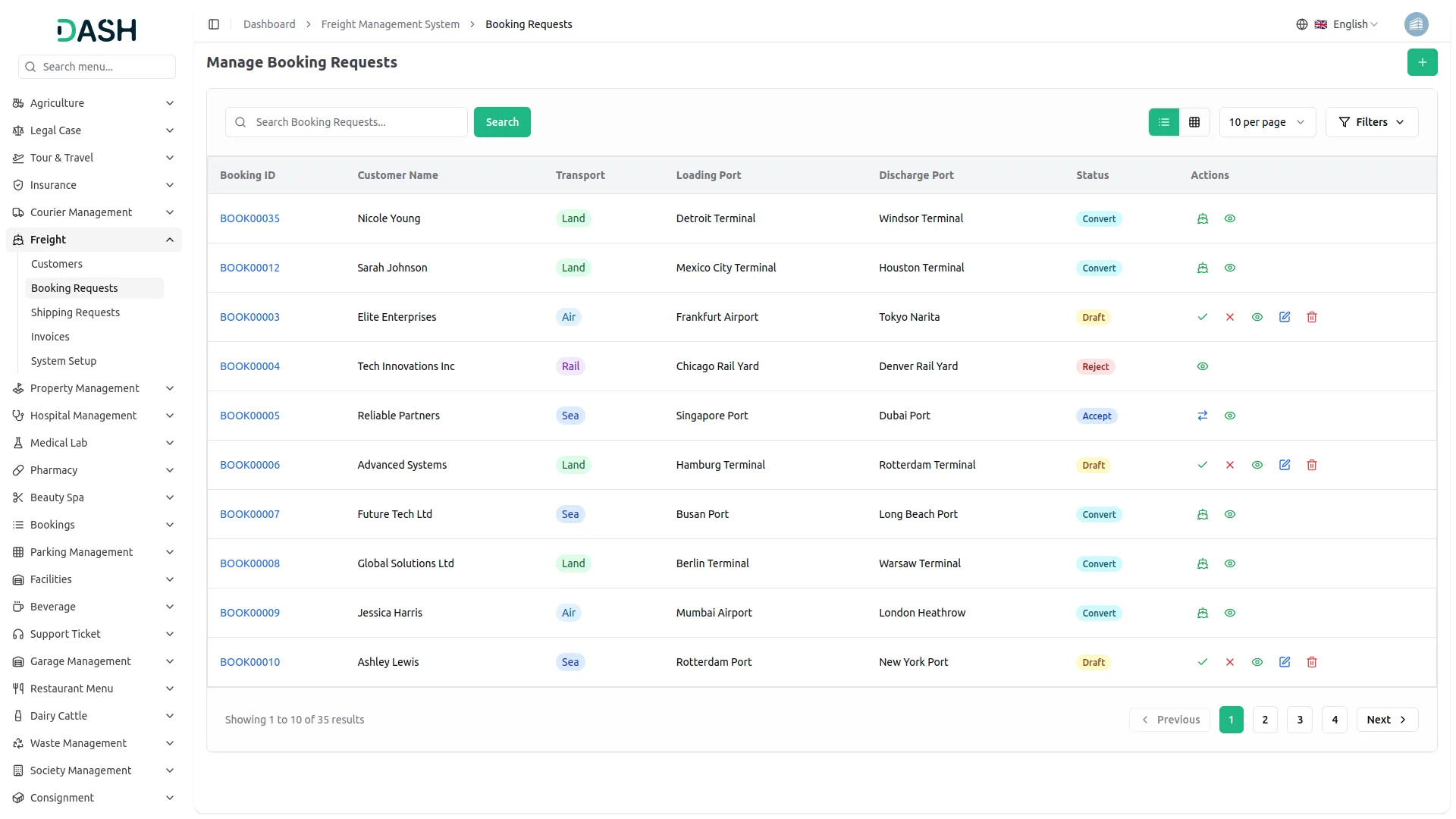1456x819 pixels.
Task: Open booking BOOK00007 link
Action: click(249, 514)
